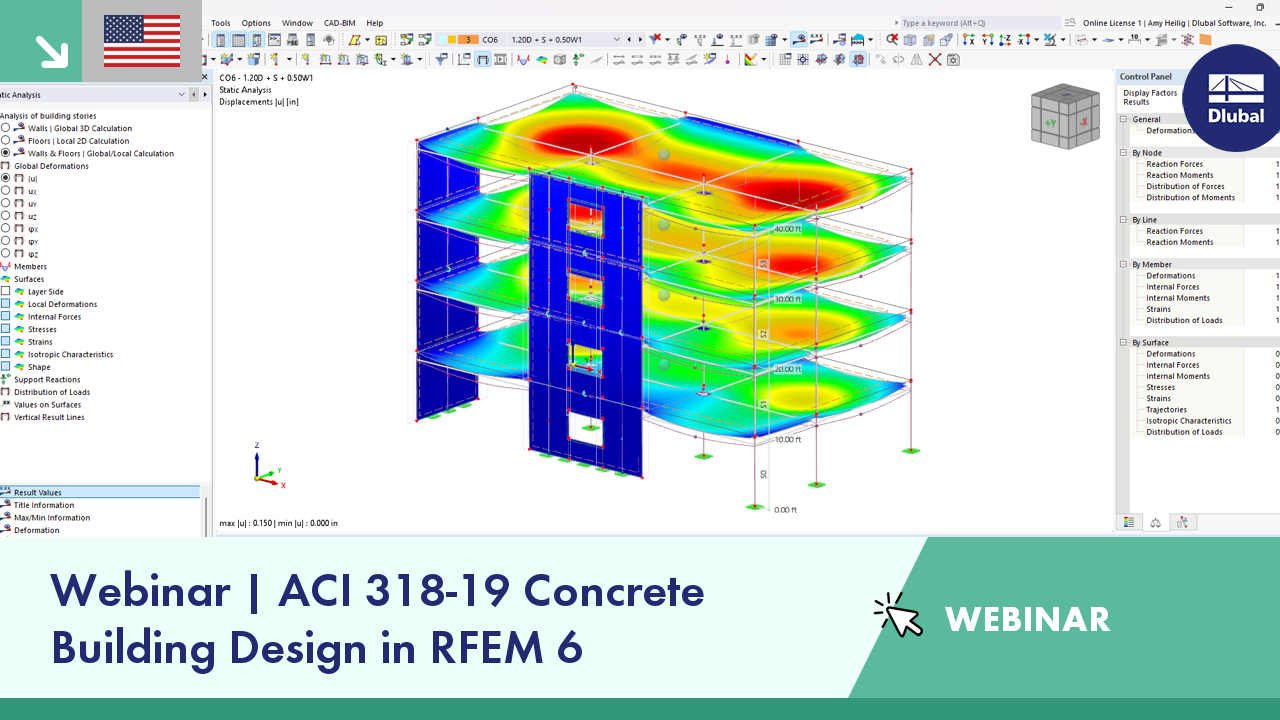1280x720 pixels.
Task: Click Max/Min Information in navigator list
Action: 52,518
